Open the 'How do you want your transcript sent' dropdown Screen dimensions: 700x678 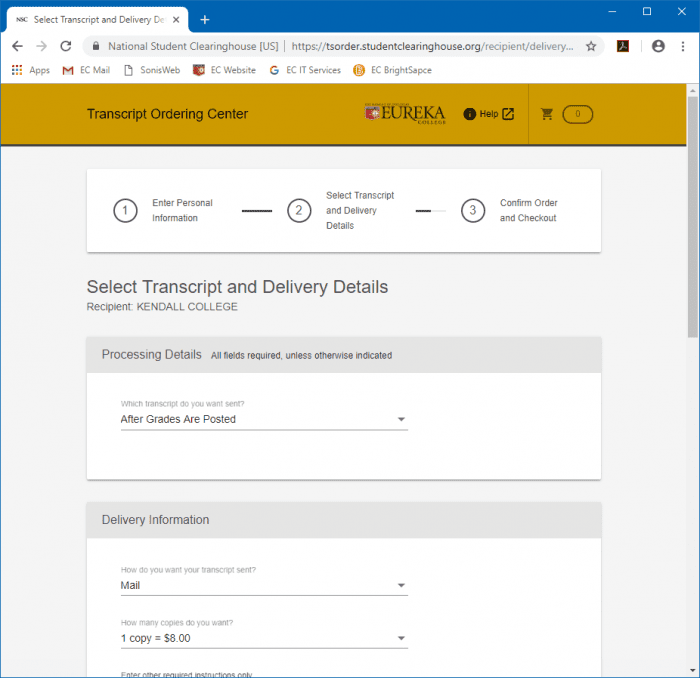coord(264,585)
